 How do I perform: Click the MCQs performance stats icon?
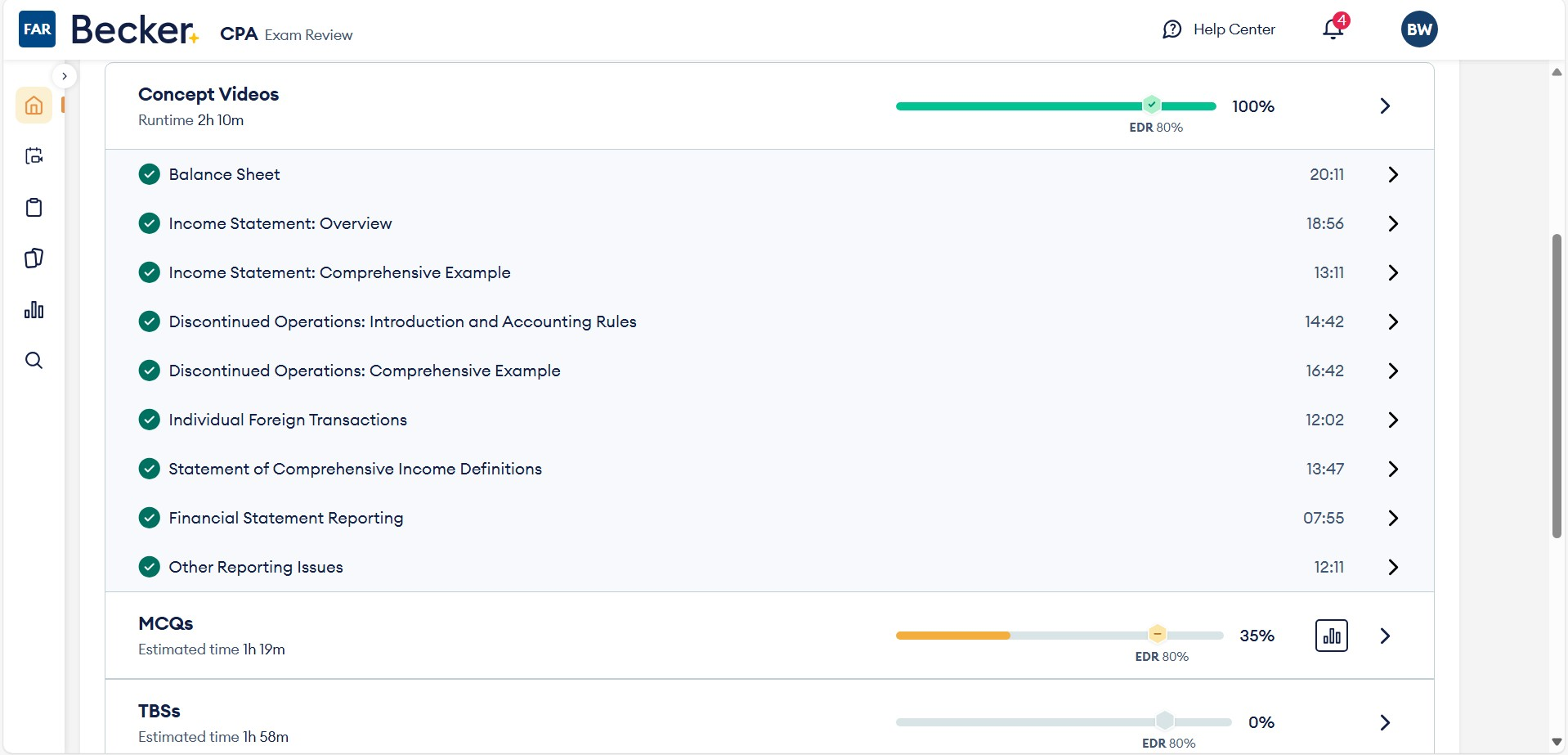click(x=1331, y=636)
